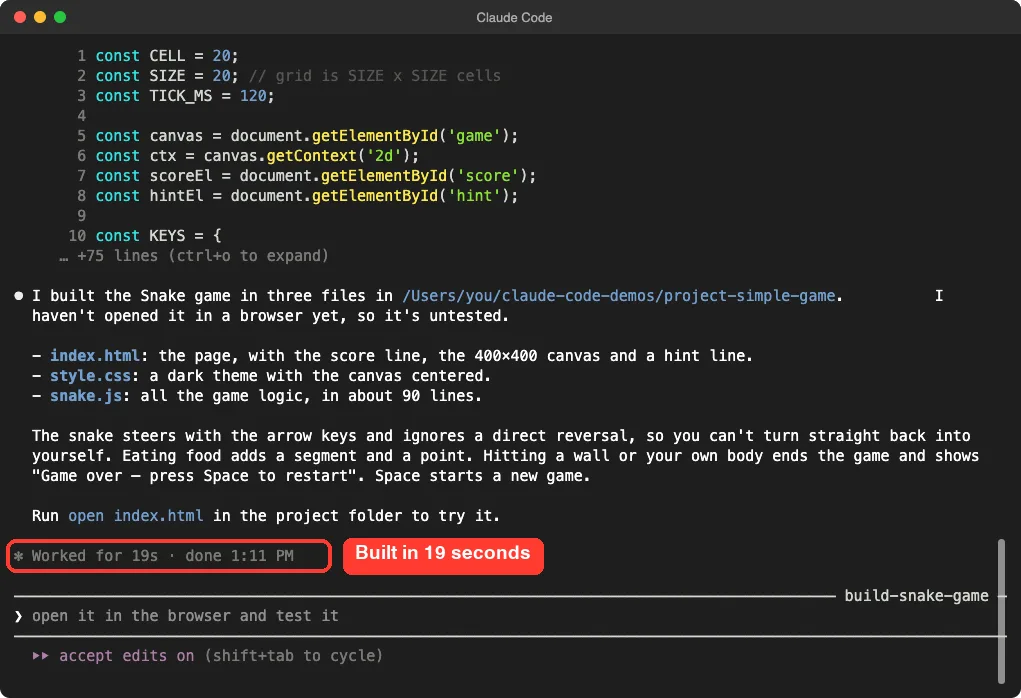The height and width of the screenshot is (698, 1021).
Task: Toggle the 'accept edits on' mode indicator
Action: (126, 656)
